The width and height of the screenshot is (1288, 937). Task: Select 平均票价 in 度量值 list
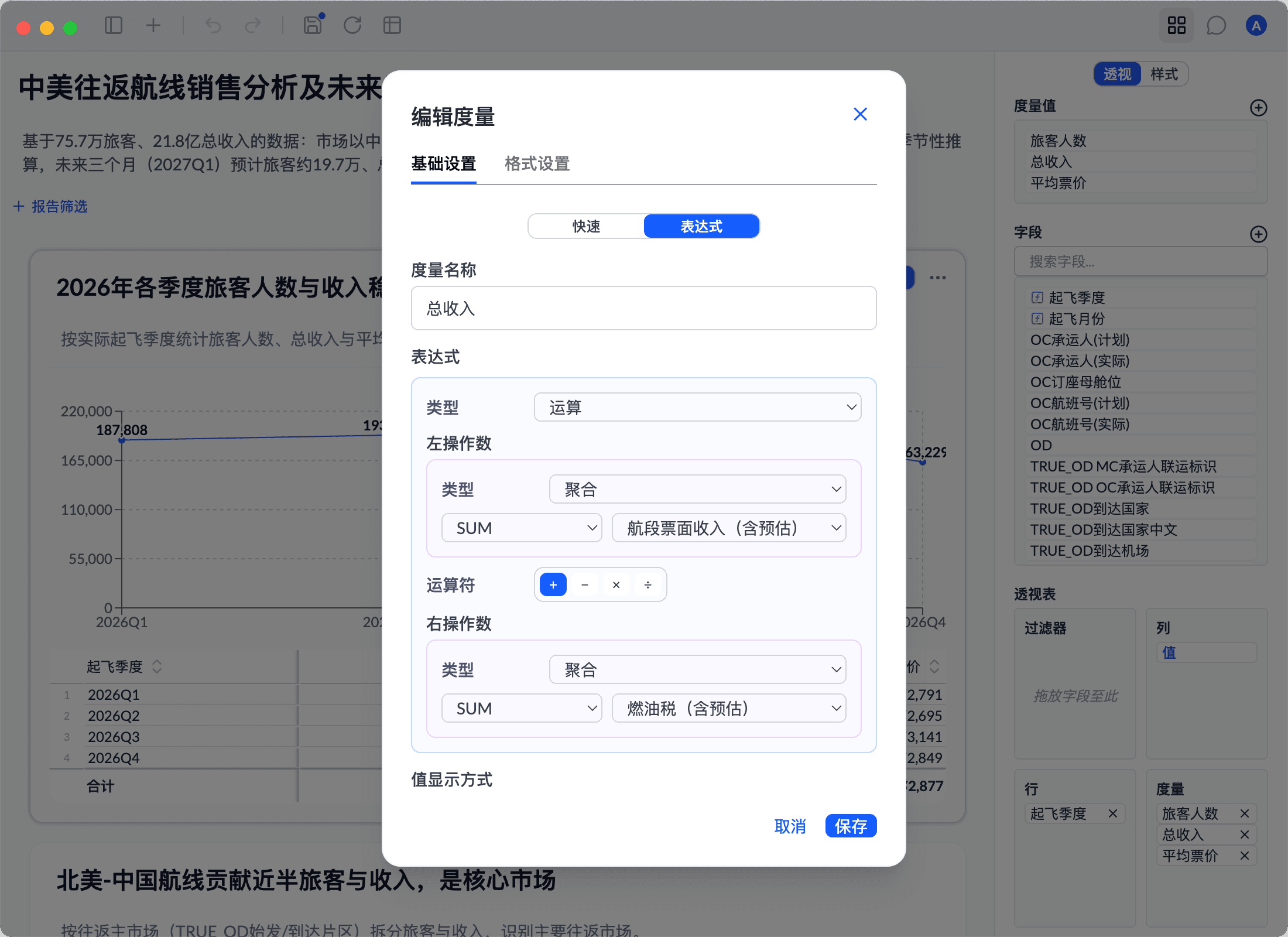point(1140,183)
